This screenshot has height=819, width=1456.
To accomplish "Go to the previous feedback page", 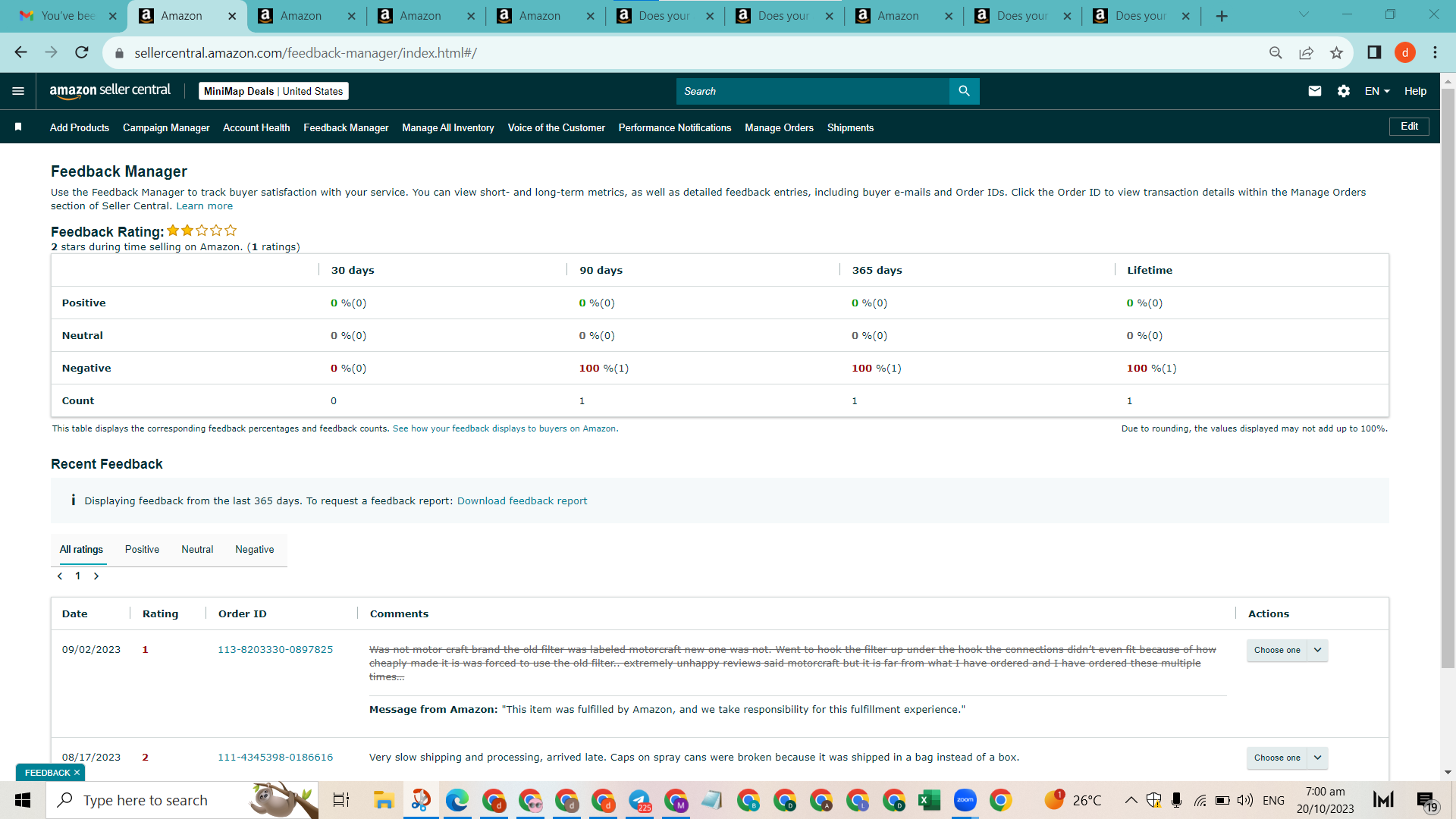I will click(60, 576).
